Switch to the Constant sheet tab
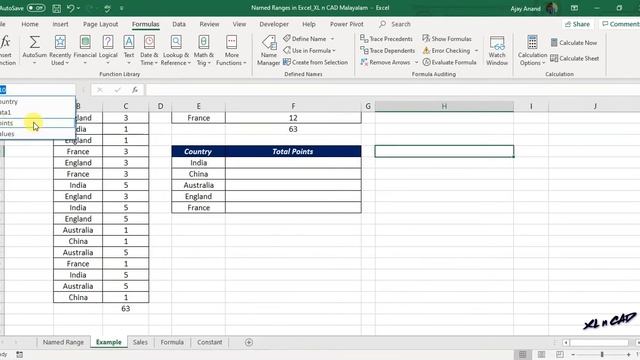The image size is (640, 360). [210, 342]
